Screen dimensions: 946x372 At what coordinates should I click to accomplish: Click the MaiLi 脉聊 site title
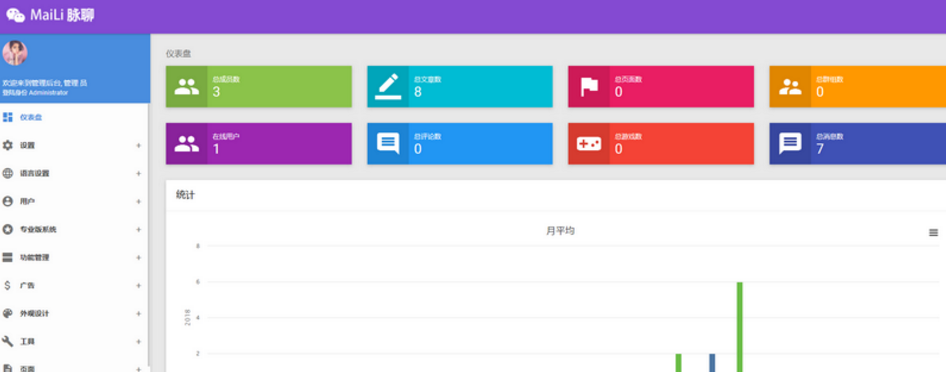[x=62, y=16]
